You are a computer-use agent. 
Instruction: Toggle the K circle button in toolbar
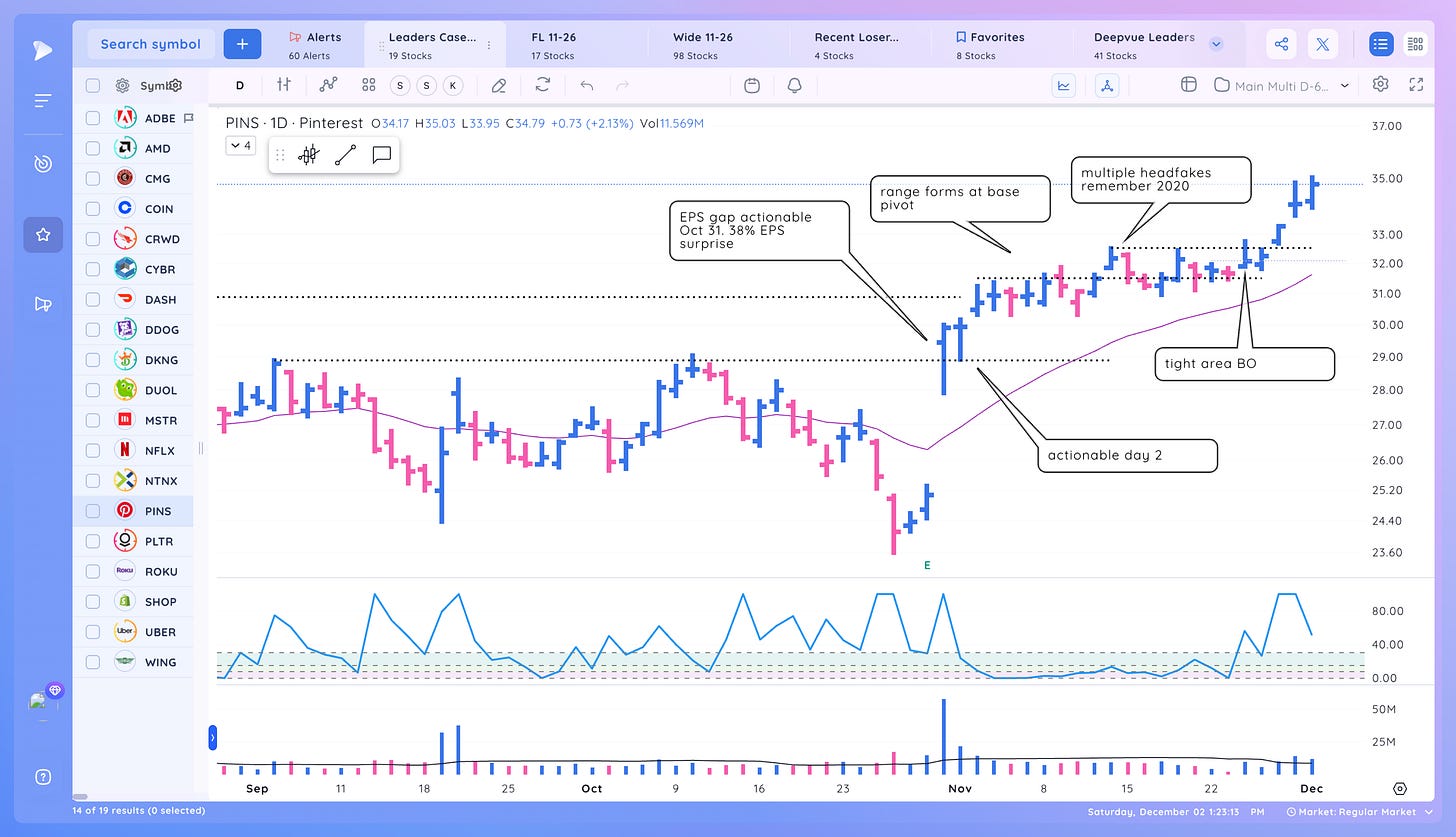click(453, 85)
